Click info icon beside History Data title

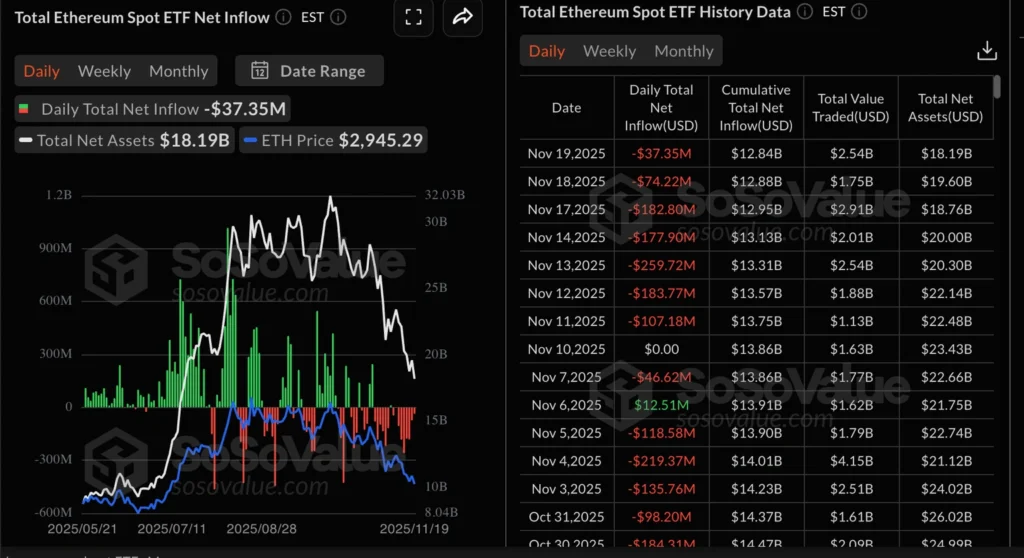tap(804, 12)
